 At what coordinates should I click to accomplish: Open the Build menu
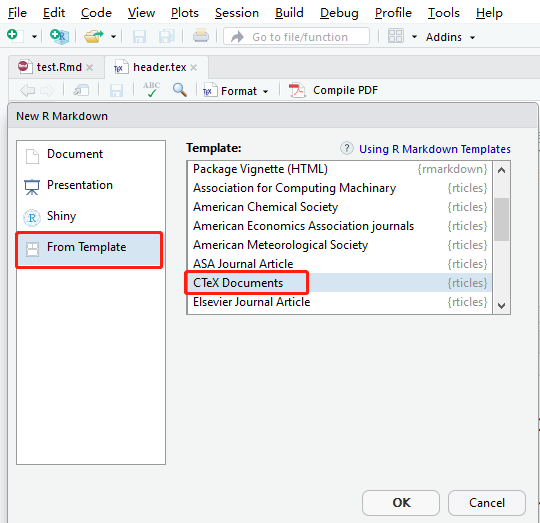(289, 13)
